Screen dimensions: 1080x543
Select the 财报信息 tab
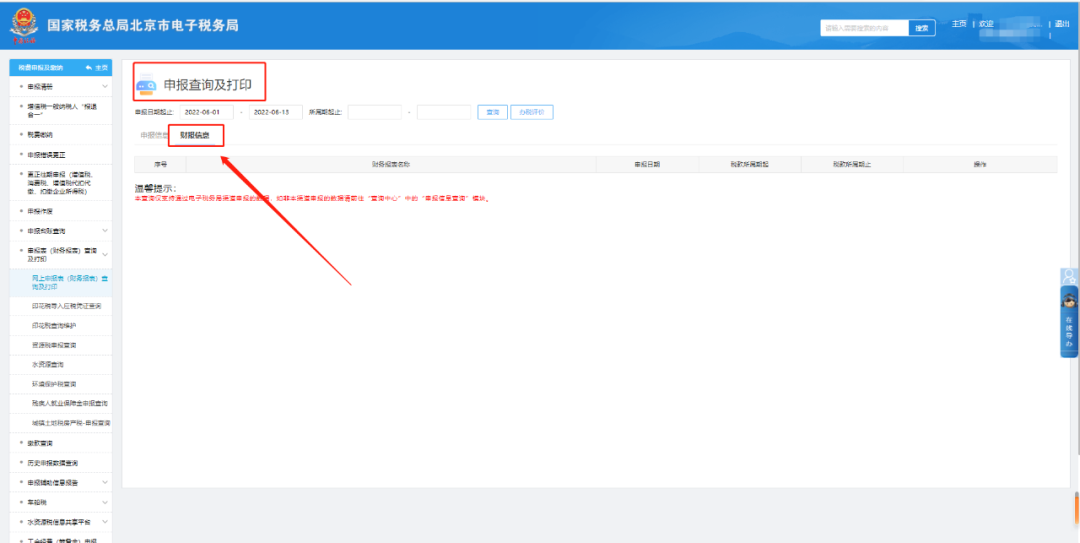pyautogui.click(x=196, y=136)
